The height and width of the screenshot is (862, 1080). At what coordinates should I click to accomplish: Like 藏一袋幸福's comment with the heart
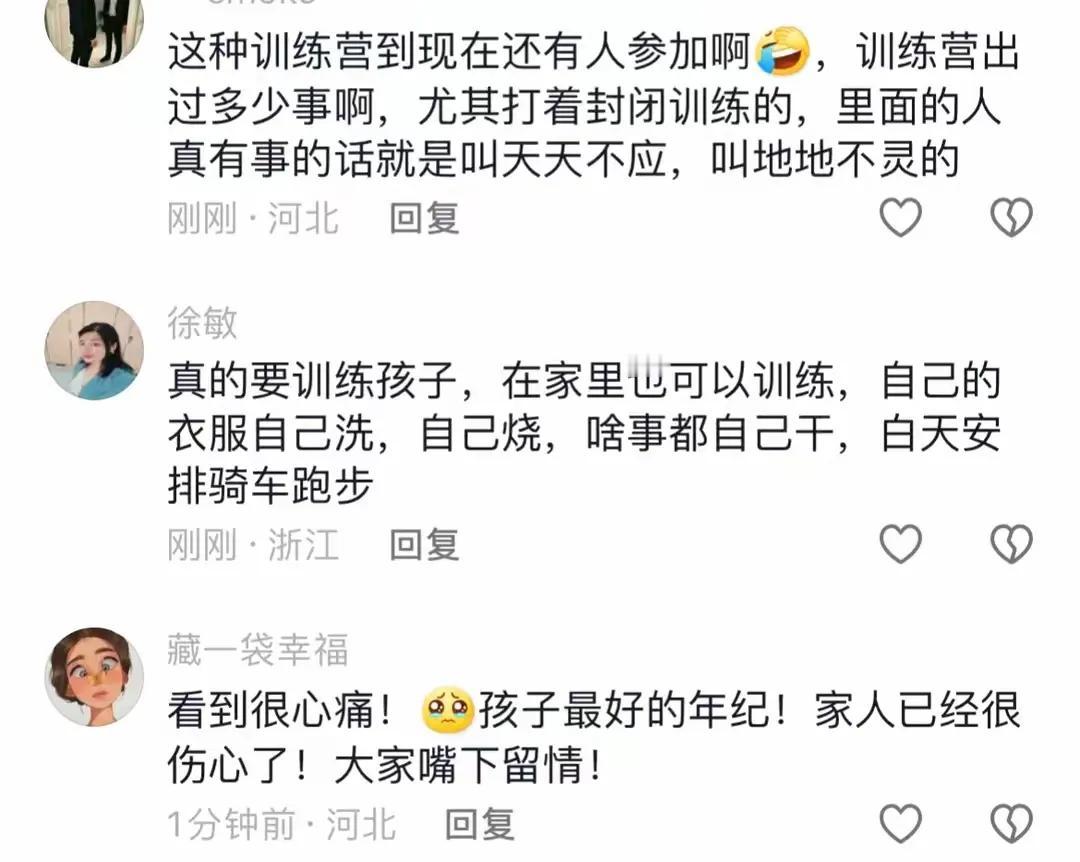[901, 823]
